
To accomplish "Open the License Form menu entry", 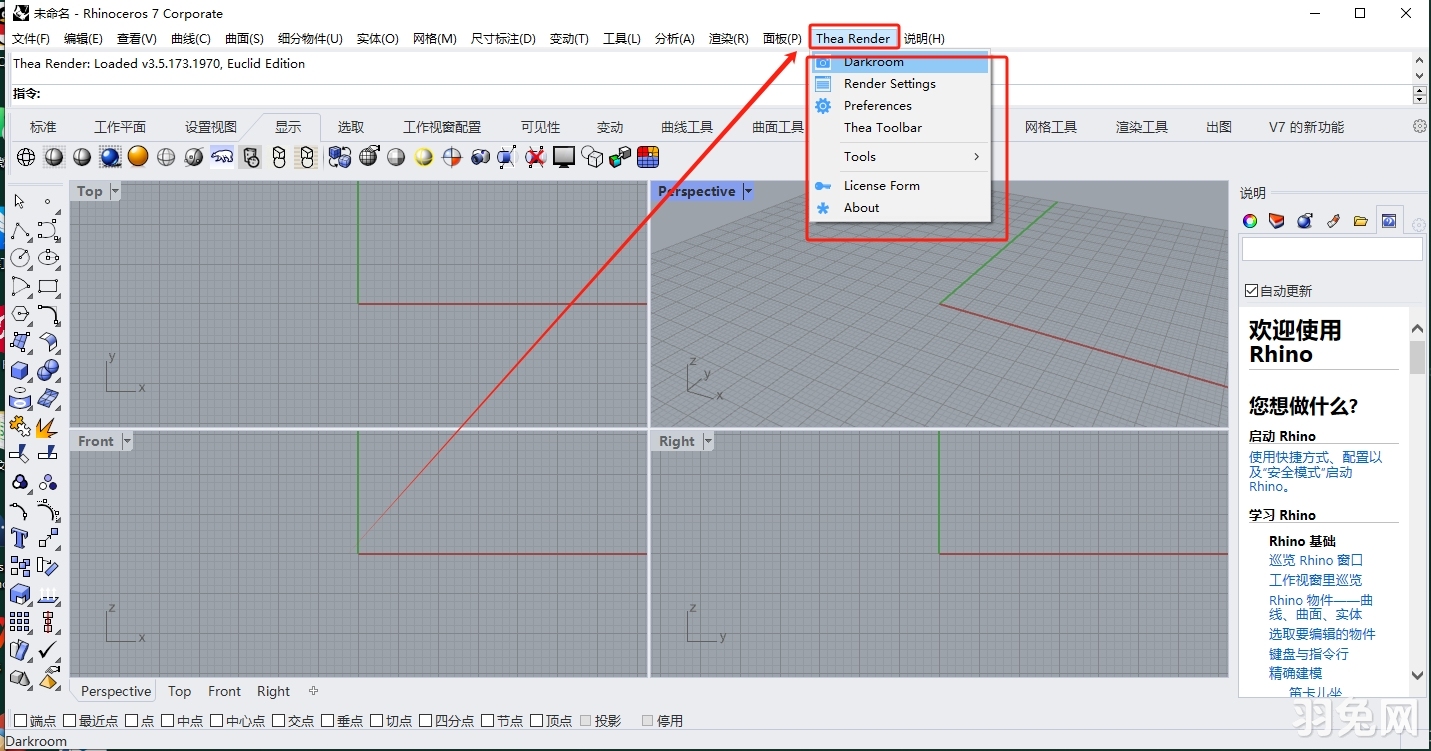I will [882, 185].
